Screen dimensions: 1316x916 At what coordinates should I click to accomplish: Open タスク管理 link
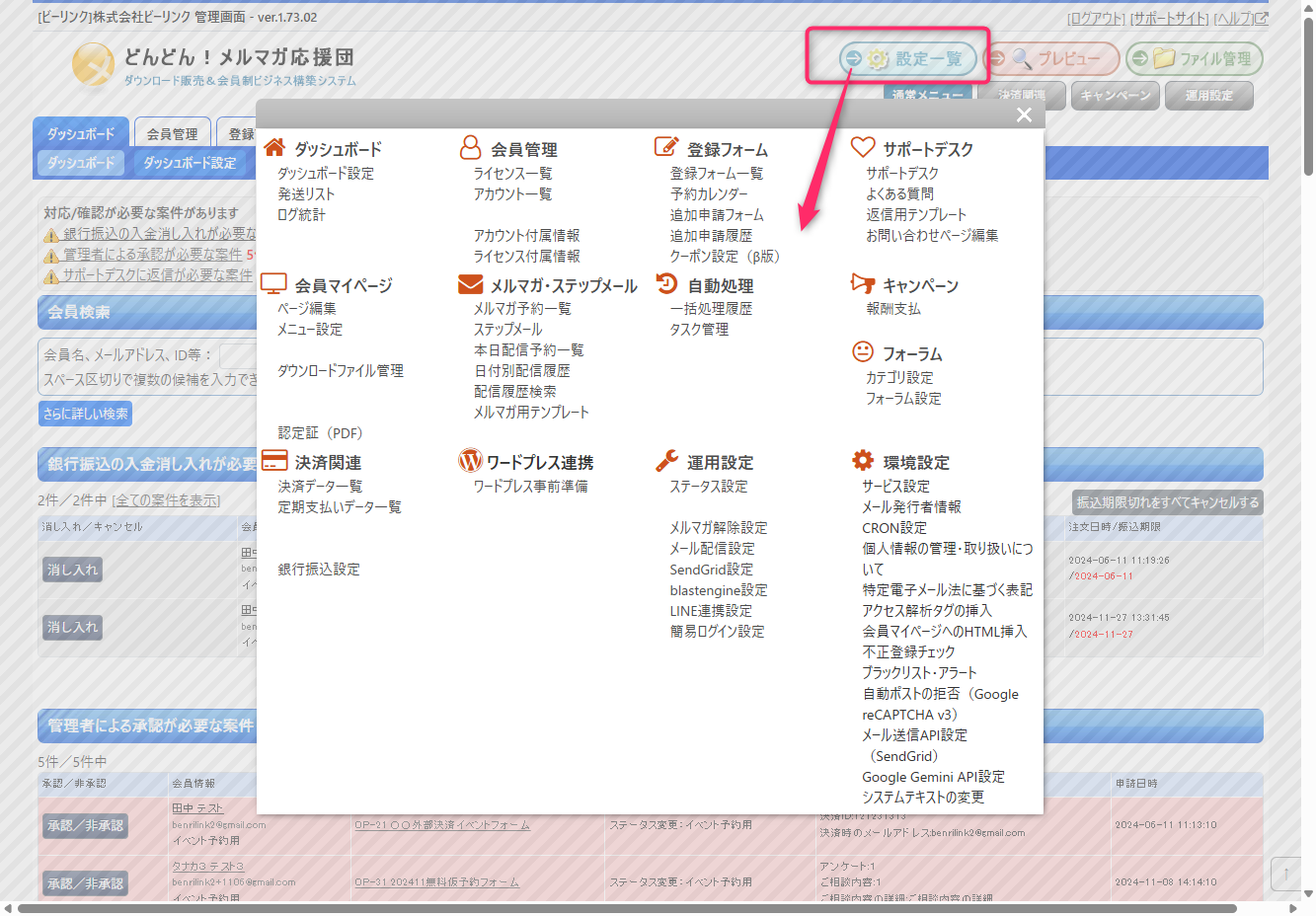tap(699, 330)
